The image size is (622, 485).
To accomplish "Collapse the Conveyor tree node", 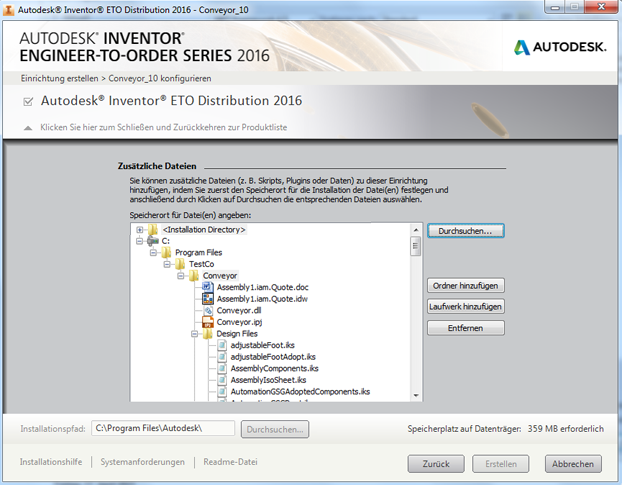I will [181, 276].
